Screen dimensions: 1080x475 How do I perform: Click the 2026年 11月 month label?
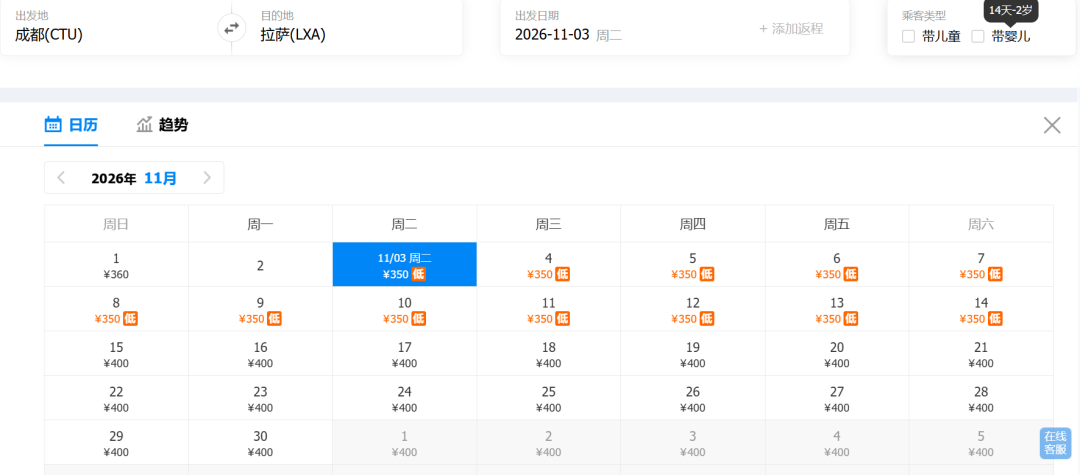134,178
